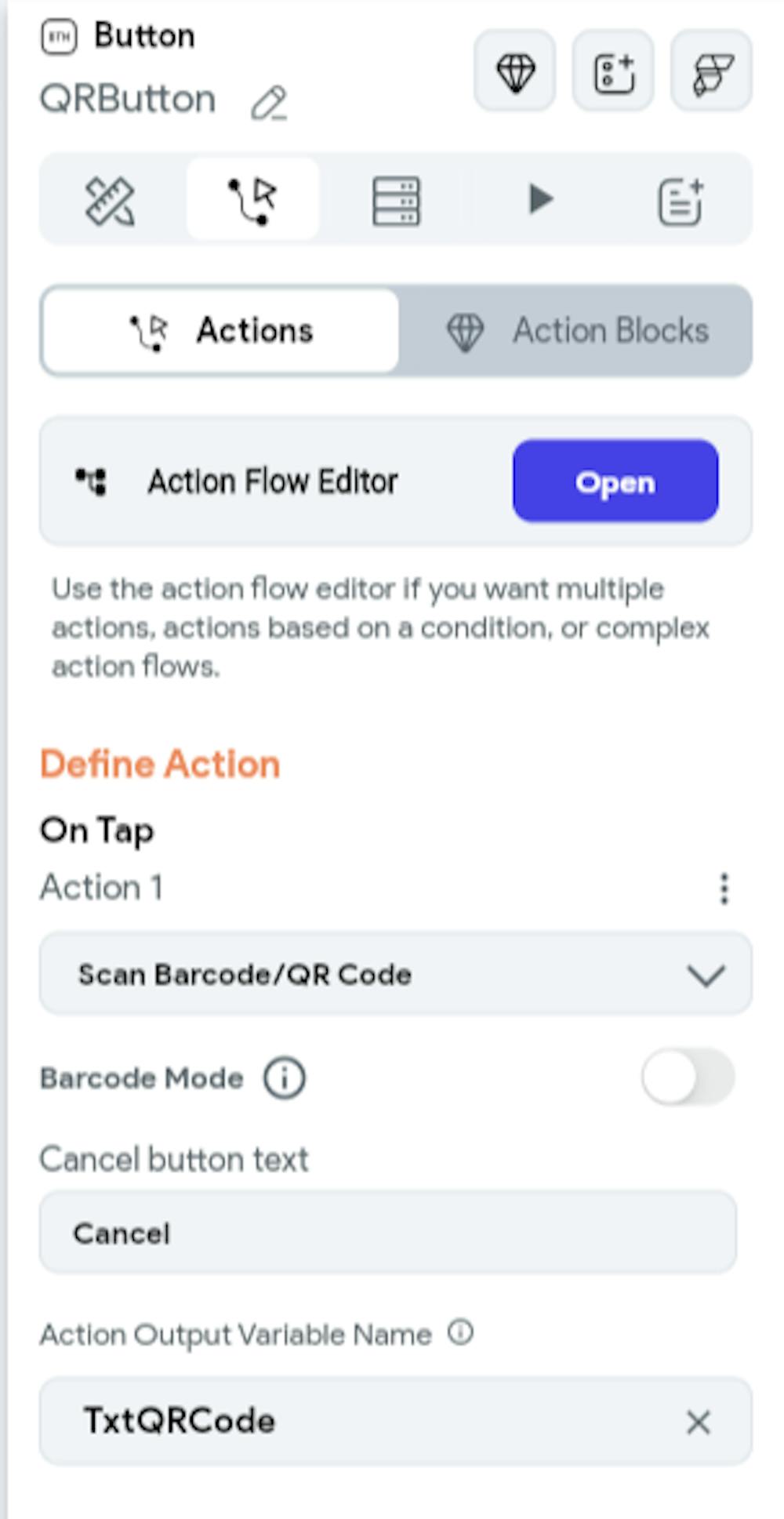The height and width of the screenshot is (1519, 784).
Task: Click the pencil icon to rename QRButton
Action: (x=269, y=104)
